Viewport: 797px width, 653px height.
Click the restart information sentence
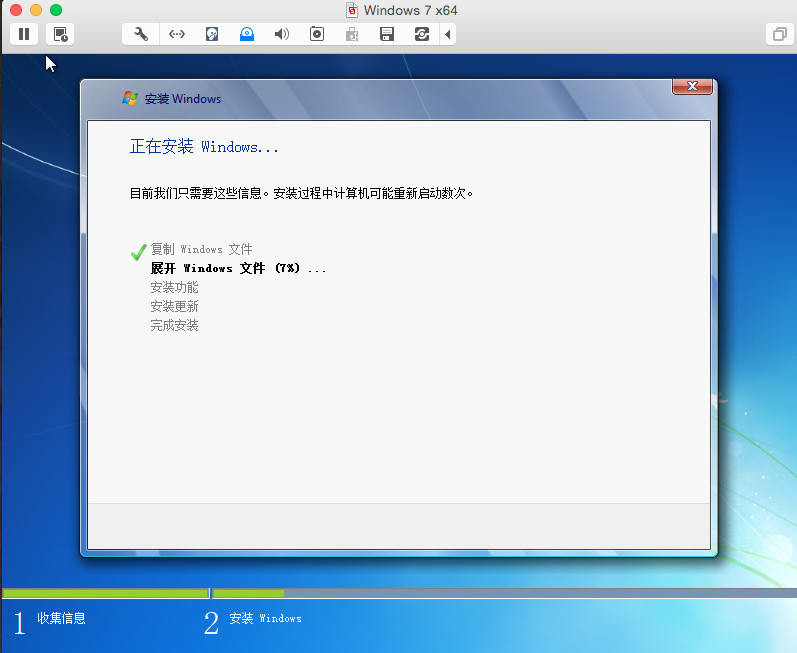point(301,193)
